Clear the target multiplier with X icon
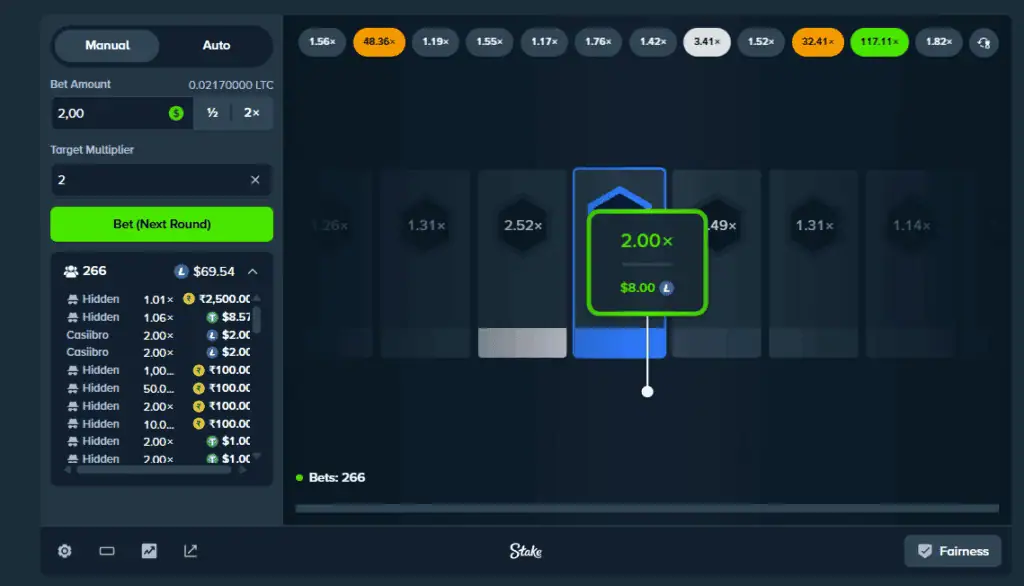The width and height of the screenshot is (1024, 586). (x=255, y=180)
